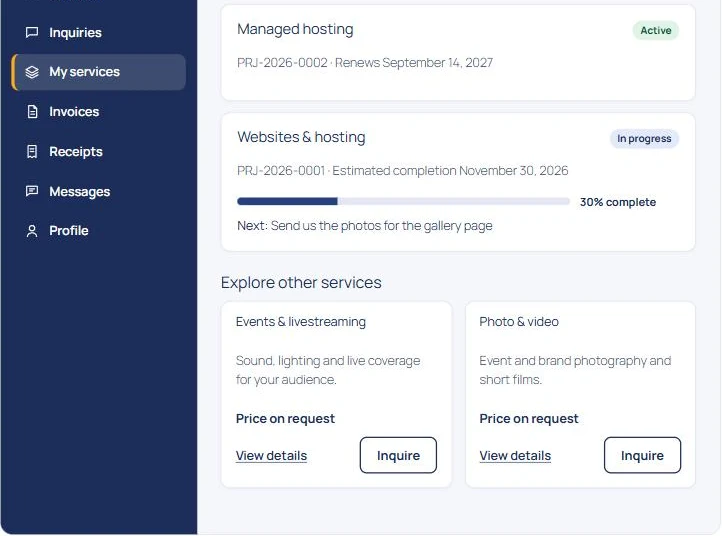Select My services in the sidebar

pos(99,72)
